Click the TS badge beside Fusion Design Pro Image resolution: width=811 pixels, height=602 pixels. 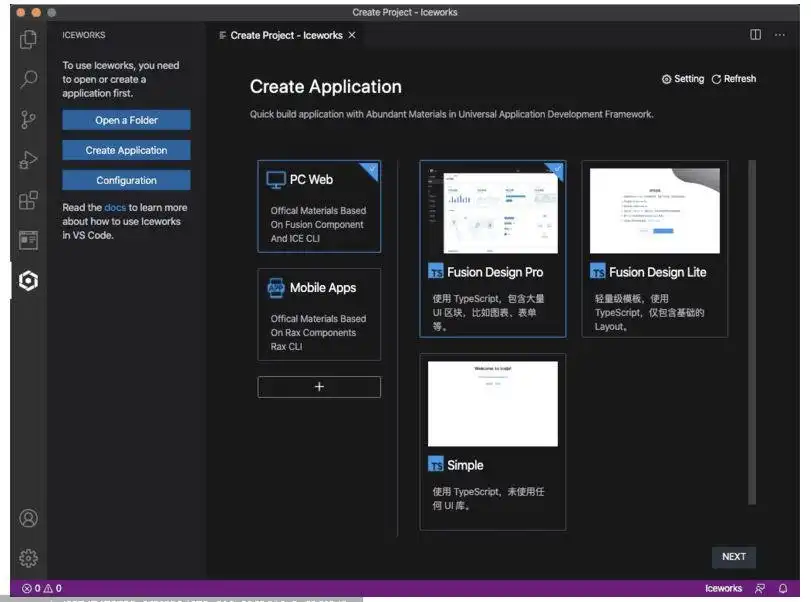435,272
